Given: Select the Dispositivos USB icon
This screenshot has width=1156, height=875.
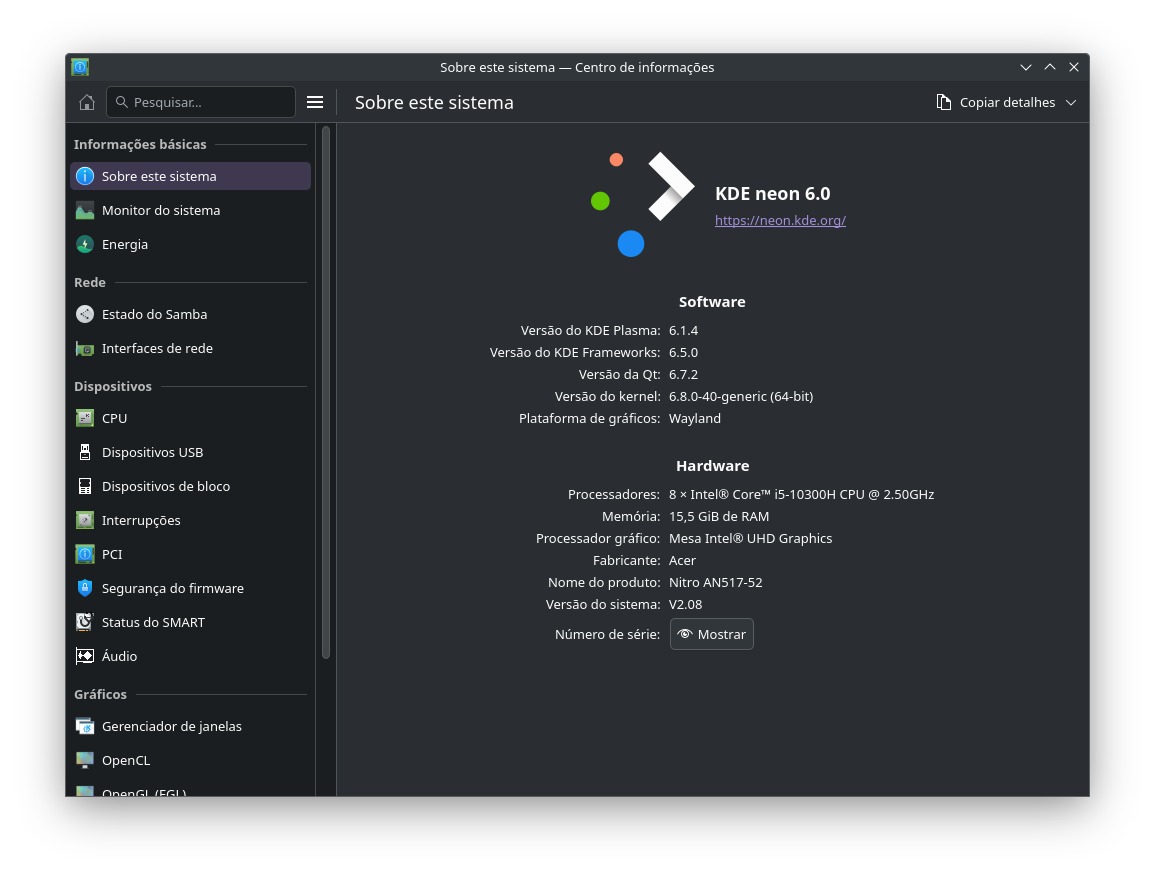Looking at the screenshot, I should (x=85, y=452).
